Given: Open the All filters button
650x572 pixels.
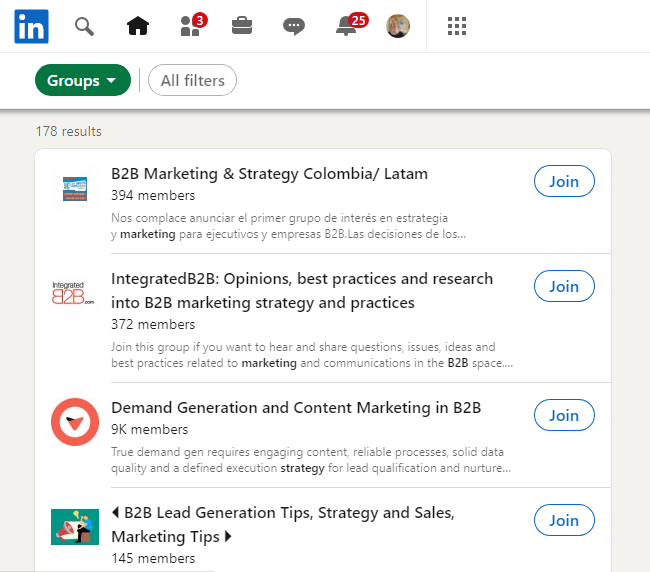Looking at the screenshot, I should [192, 81].
